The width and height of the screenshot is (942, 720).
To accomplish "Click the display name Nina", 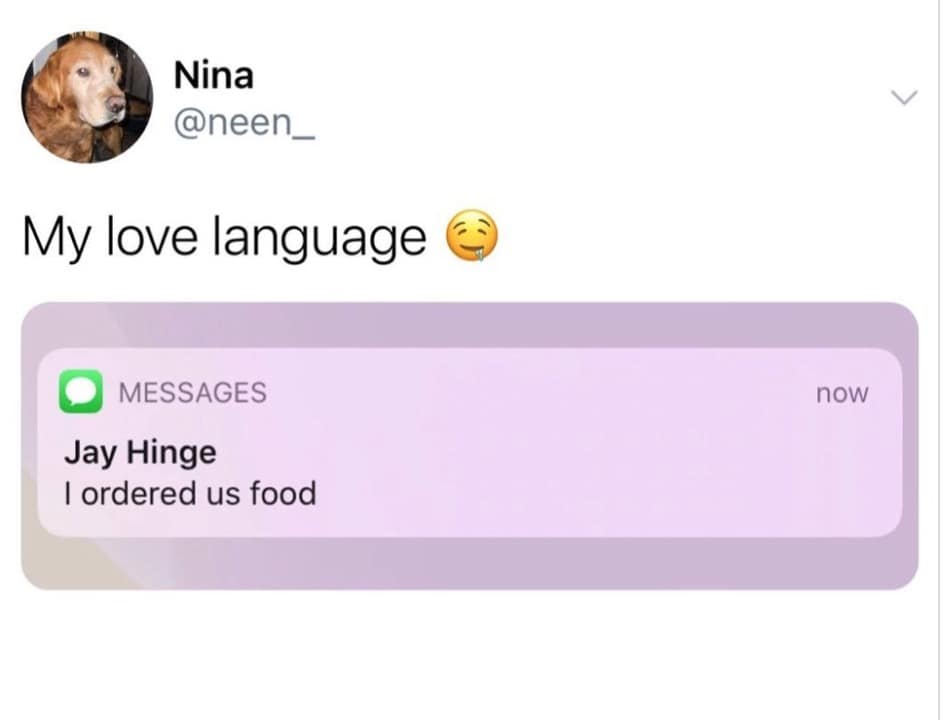I will tap(214, 76).
